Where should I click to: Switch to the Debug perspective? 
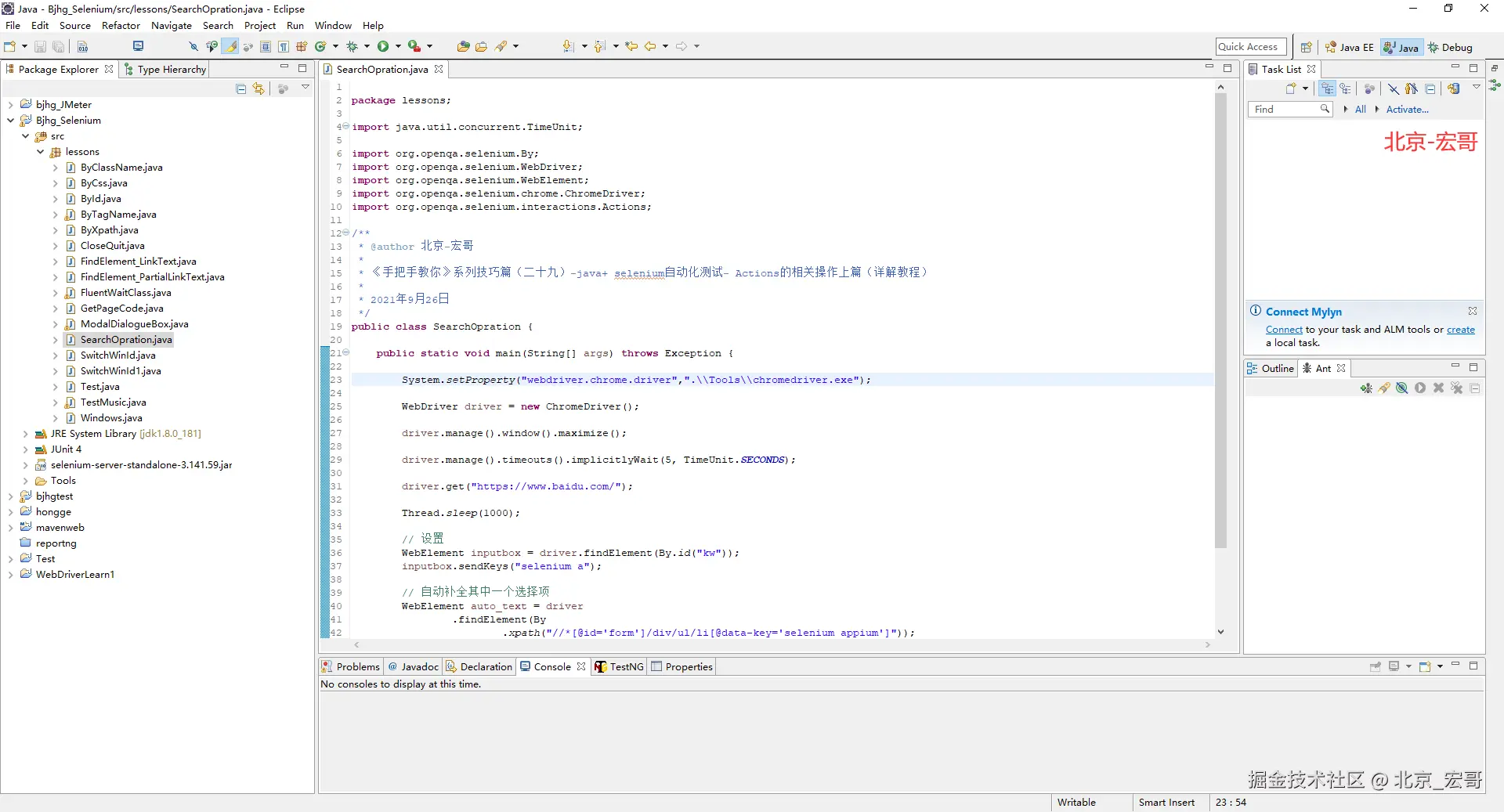tap(1450, 47)
